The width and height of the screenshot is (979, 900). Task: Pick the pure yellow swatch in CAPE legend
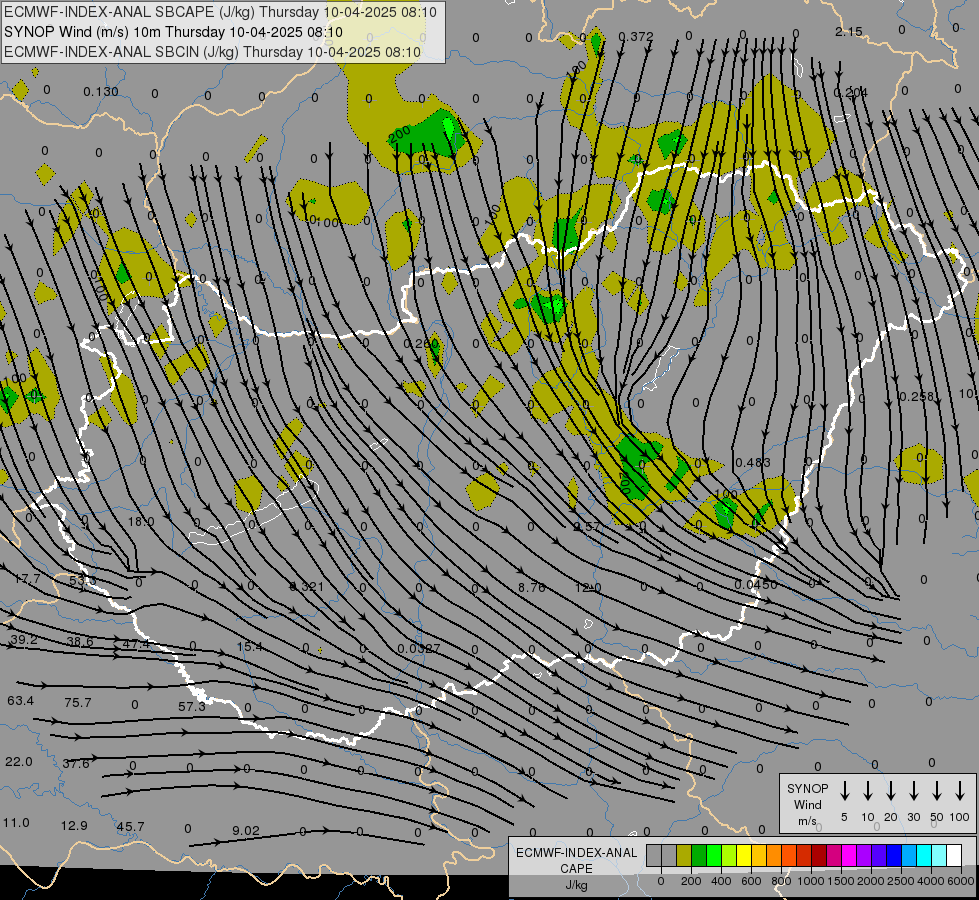[x=744, y=856]
